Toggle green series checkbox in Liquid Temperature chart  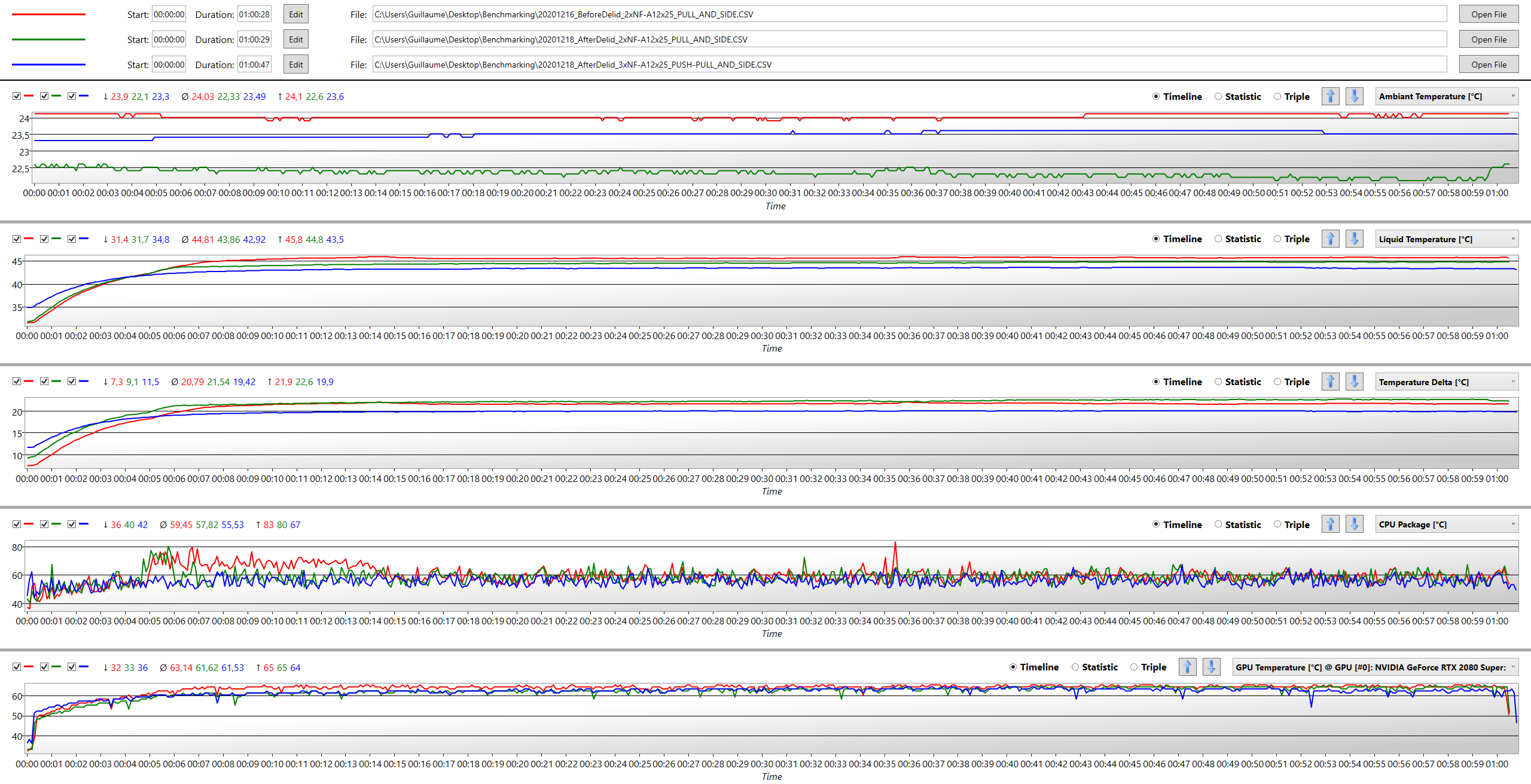point(44,239)
